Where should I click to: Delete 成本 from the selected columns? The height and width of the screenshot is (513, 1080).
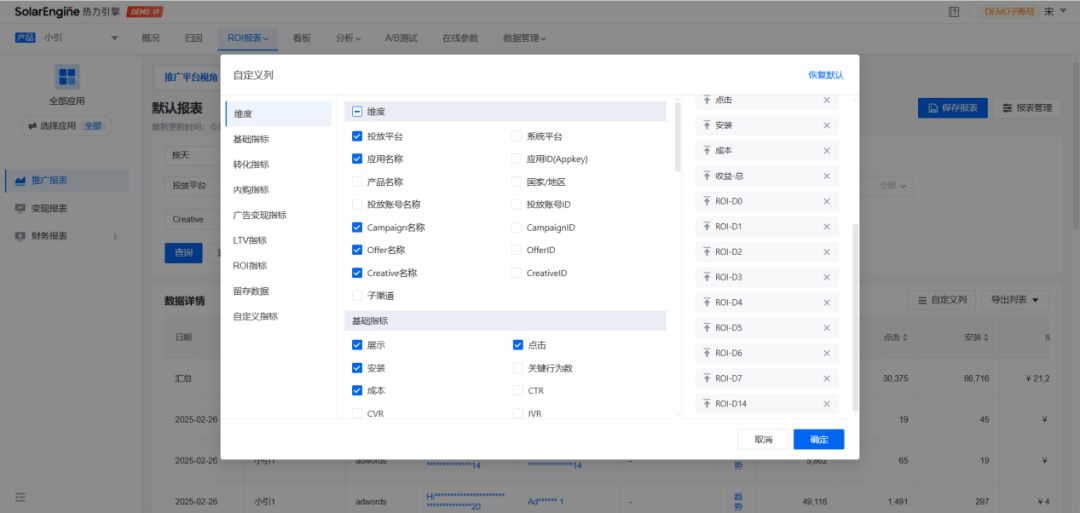(827, 151)
